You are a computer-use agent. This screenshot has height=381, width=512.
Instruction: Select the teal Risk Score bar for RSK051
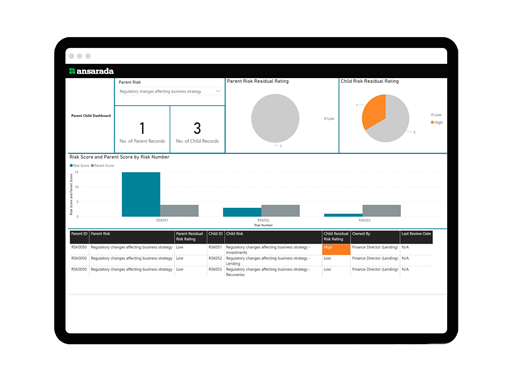coord(141,194)
